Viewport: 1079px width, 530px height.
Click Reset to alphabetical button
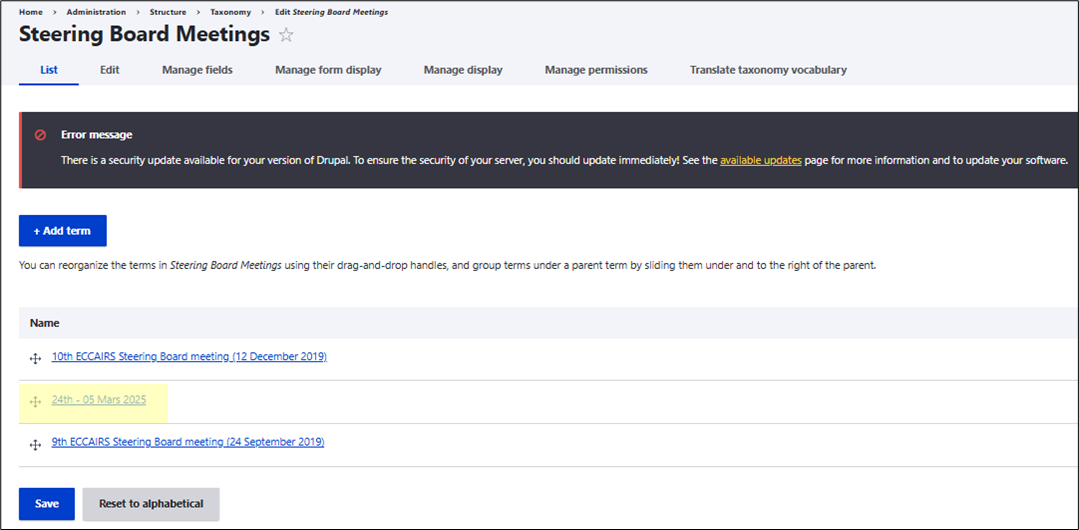151,504
